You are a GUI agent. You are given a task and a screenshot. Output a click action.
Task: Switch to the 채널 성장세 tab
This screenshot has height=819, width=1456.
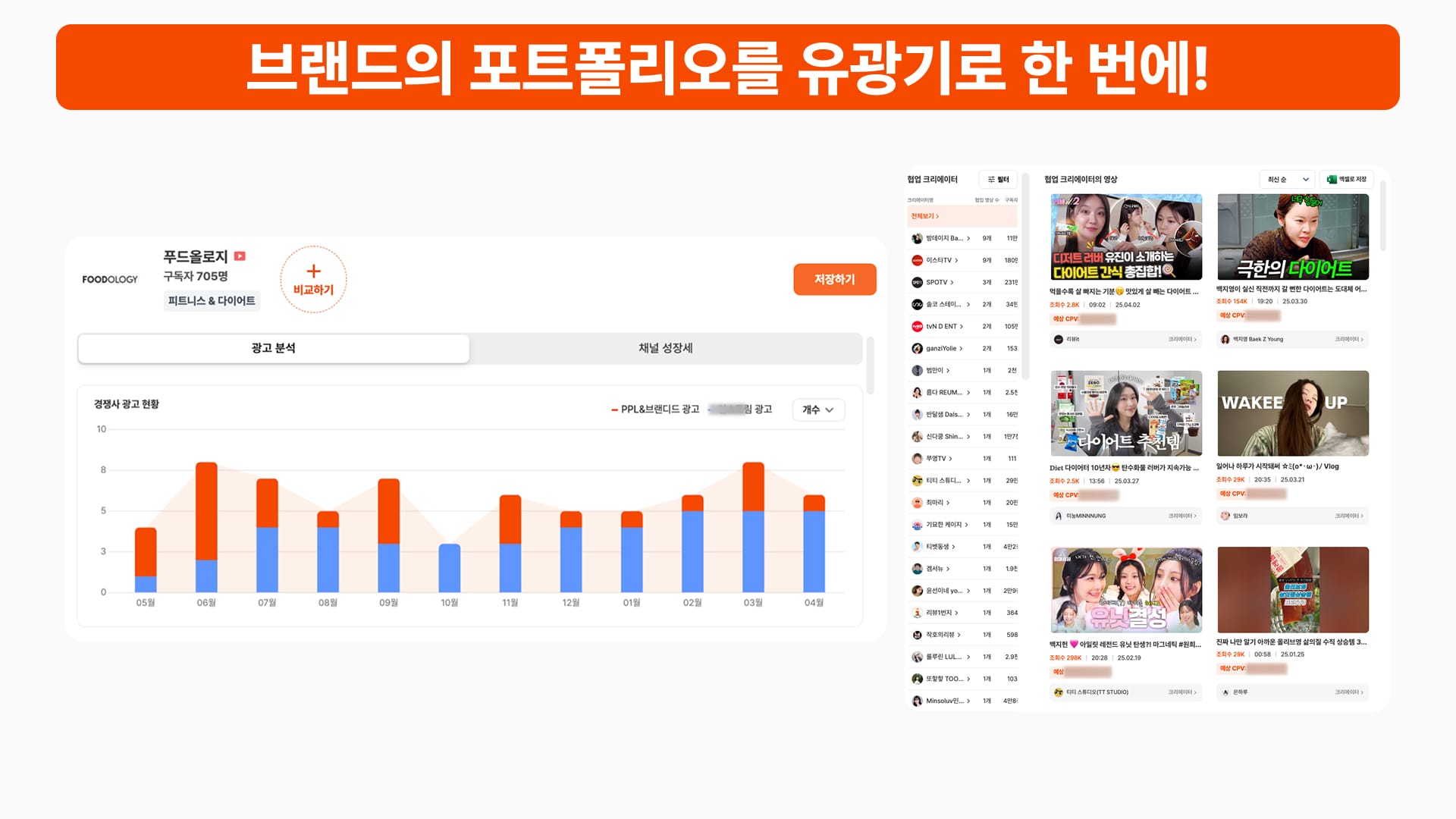point(665,348)
